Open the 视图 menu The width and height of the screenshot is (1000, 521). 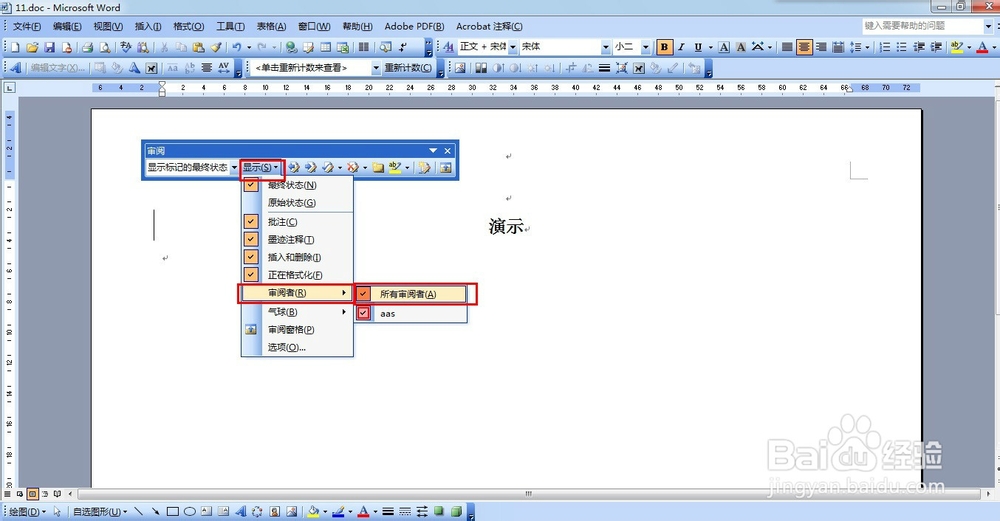coord(108,26)
